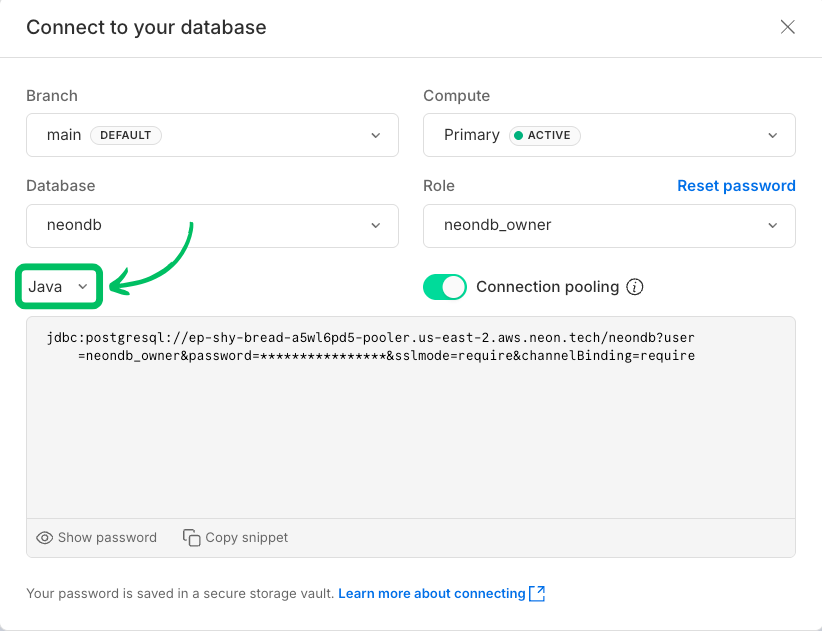Click the DEFAULT badge next to main
822x631 pixels.
[125, 134]
